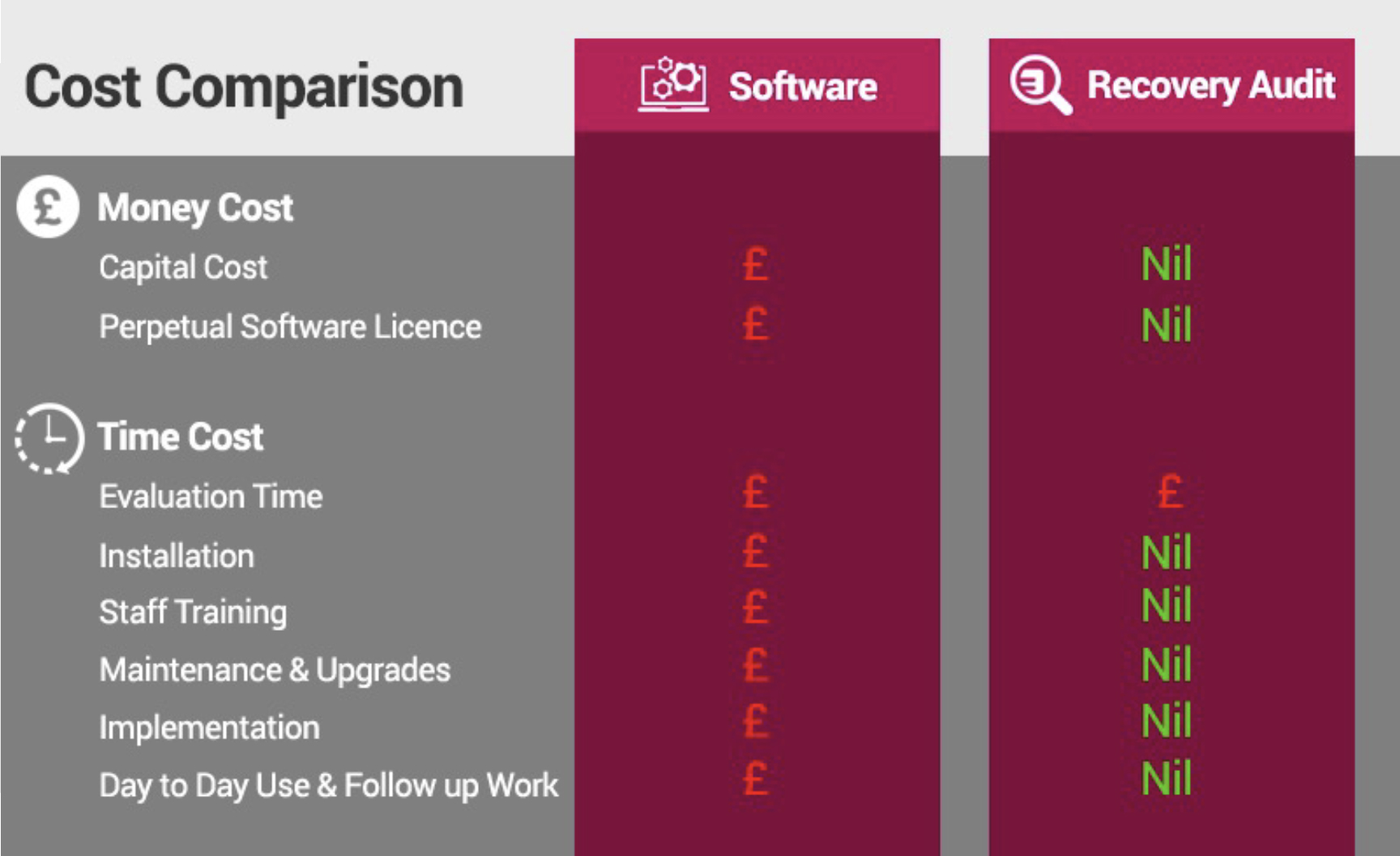Click the laptop gears Software icon
The width and height of the screenshot is (1400, 856).
673,84
